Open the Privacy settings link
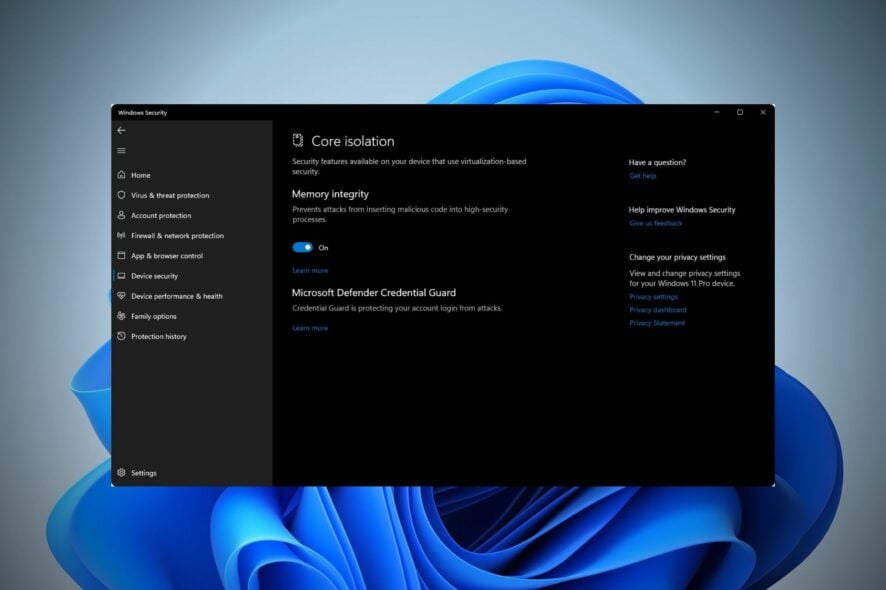 tap(653, 297)
